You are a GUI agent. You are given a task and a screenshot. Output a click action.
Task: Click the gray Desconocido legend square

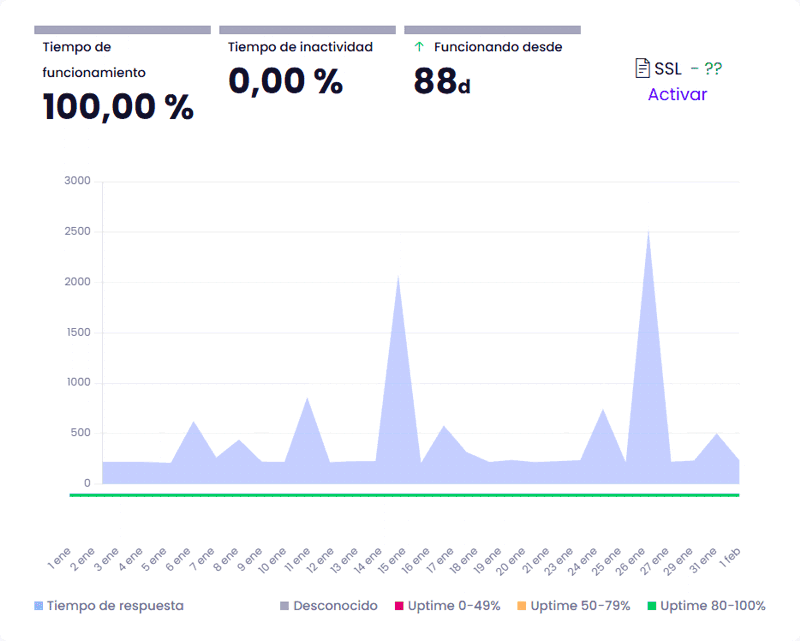[x=285, y=606]
